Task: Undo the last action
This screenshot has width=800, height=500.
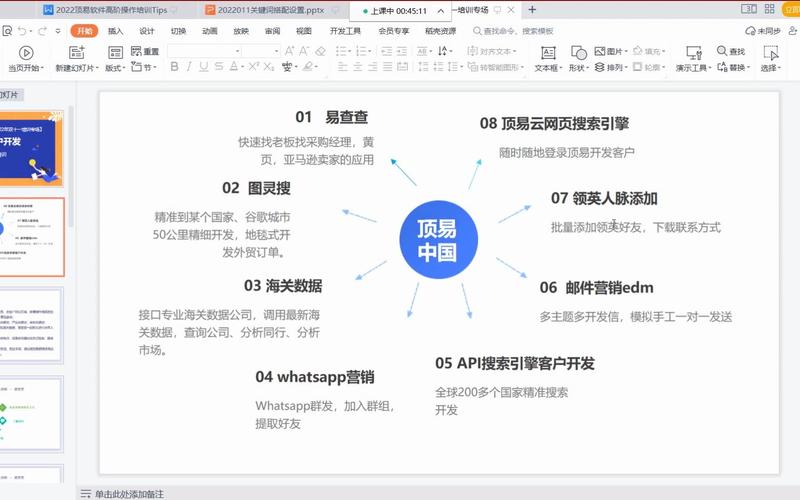Action: click(x=22, y=31)
